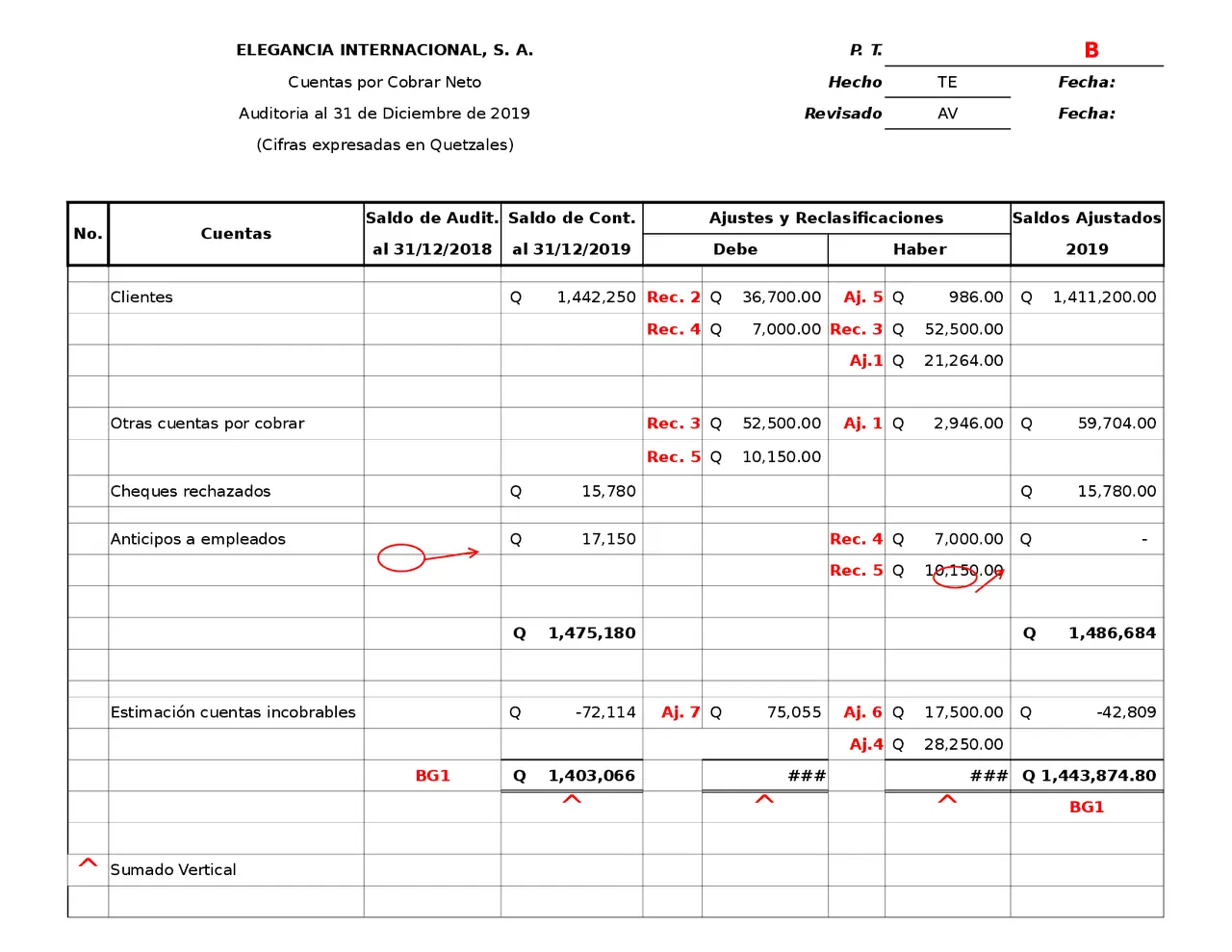Viewport: 1232px width, 952px height.
Task: Click 'Auditoria al 31 de Diciembre de 2019'
Action: tap(385, 114)
